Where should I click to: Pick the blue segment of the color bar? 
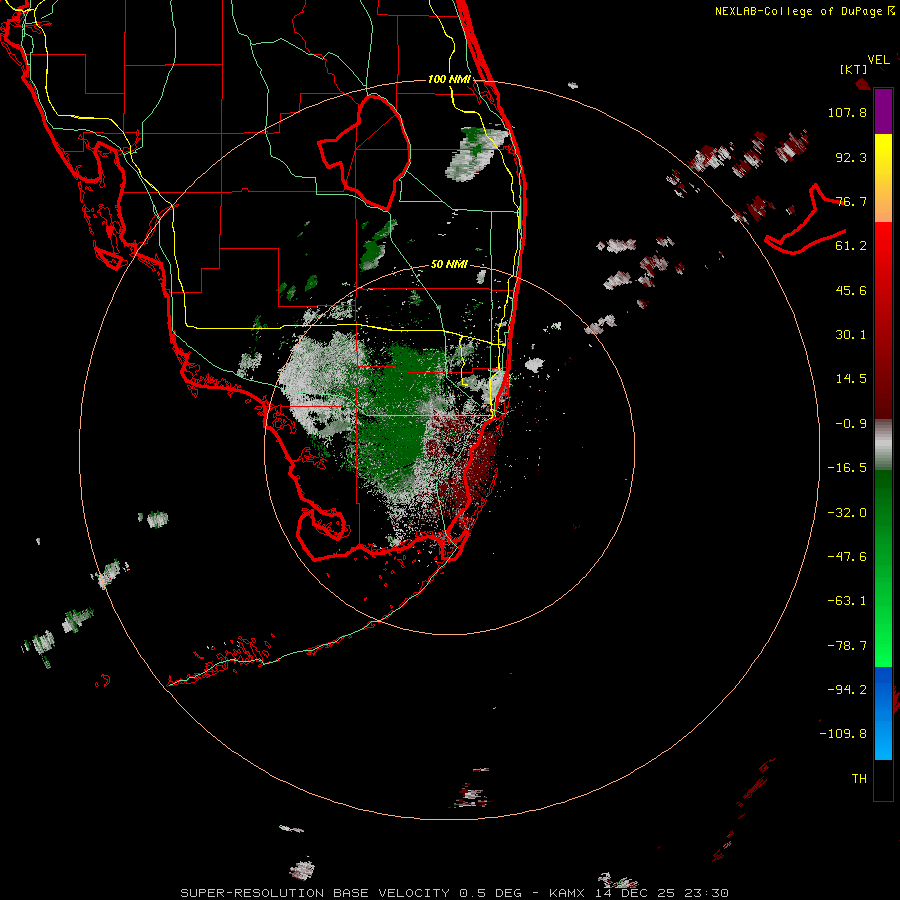pyautogui.click(x=883, y=713)
